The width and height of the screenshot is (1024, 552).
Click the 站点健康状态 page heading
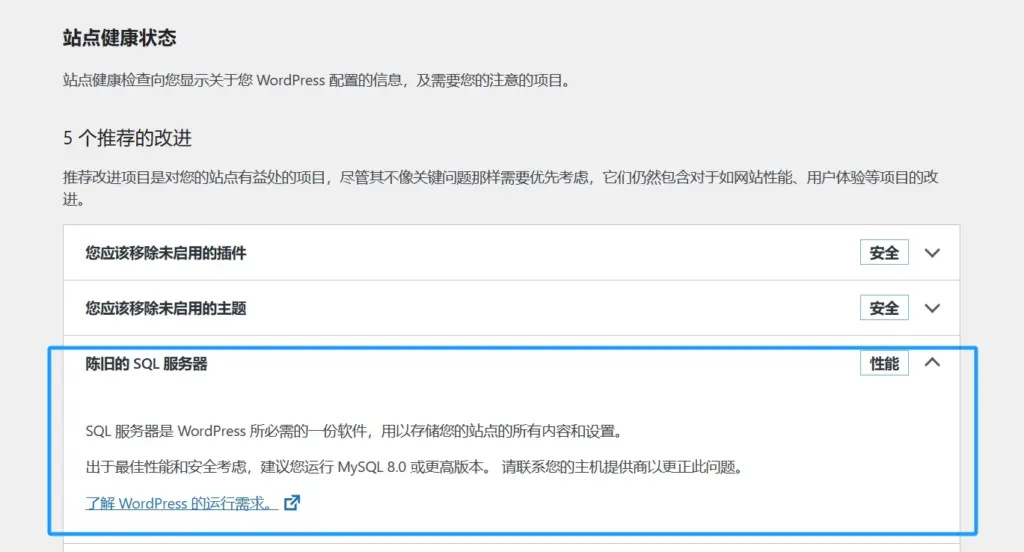119,39
